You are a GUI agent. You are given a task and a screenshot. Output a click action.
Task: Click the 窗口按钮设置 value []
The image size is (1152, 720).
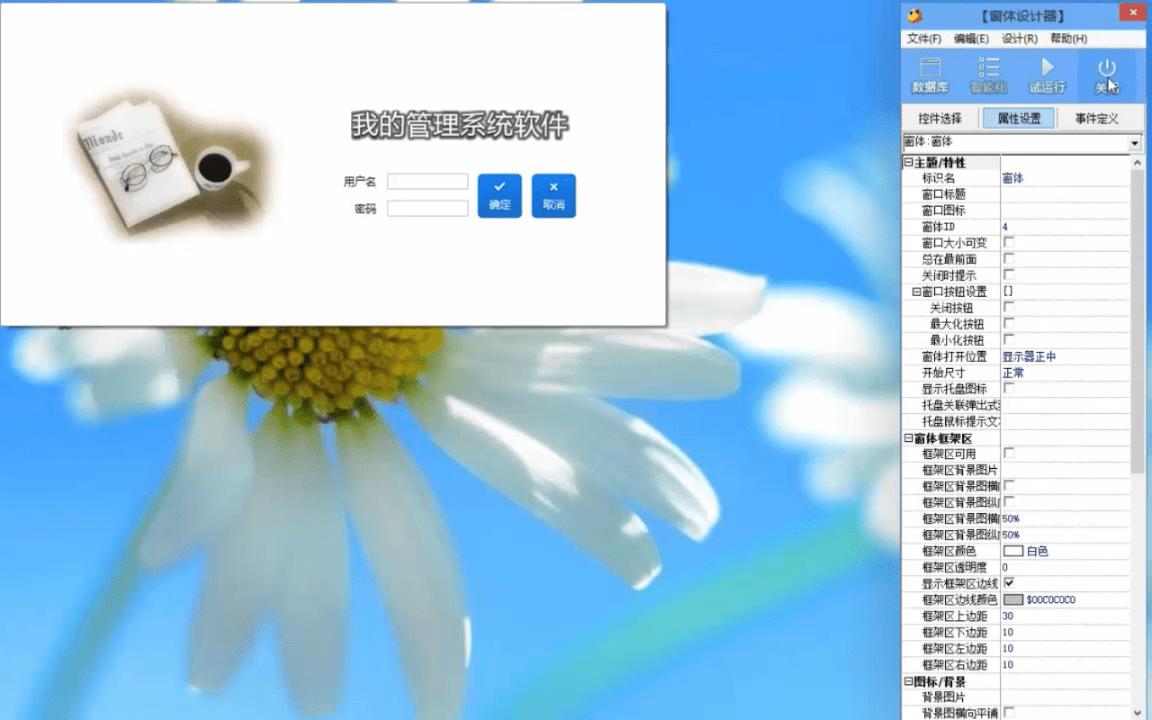pyautogui.click(x=1008, y=291)
